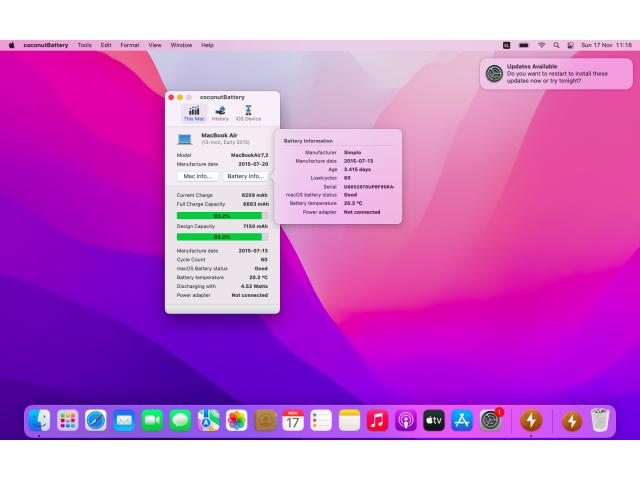The image size is (640, 480).
Task: Launch Safari from the Dock
Action: coord(96,420)
